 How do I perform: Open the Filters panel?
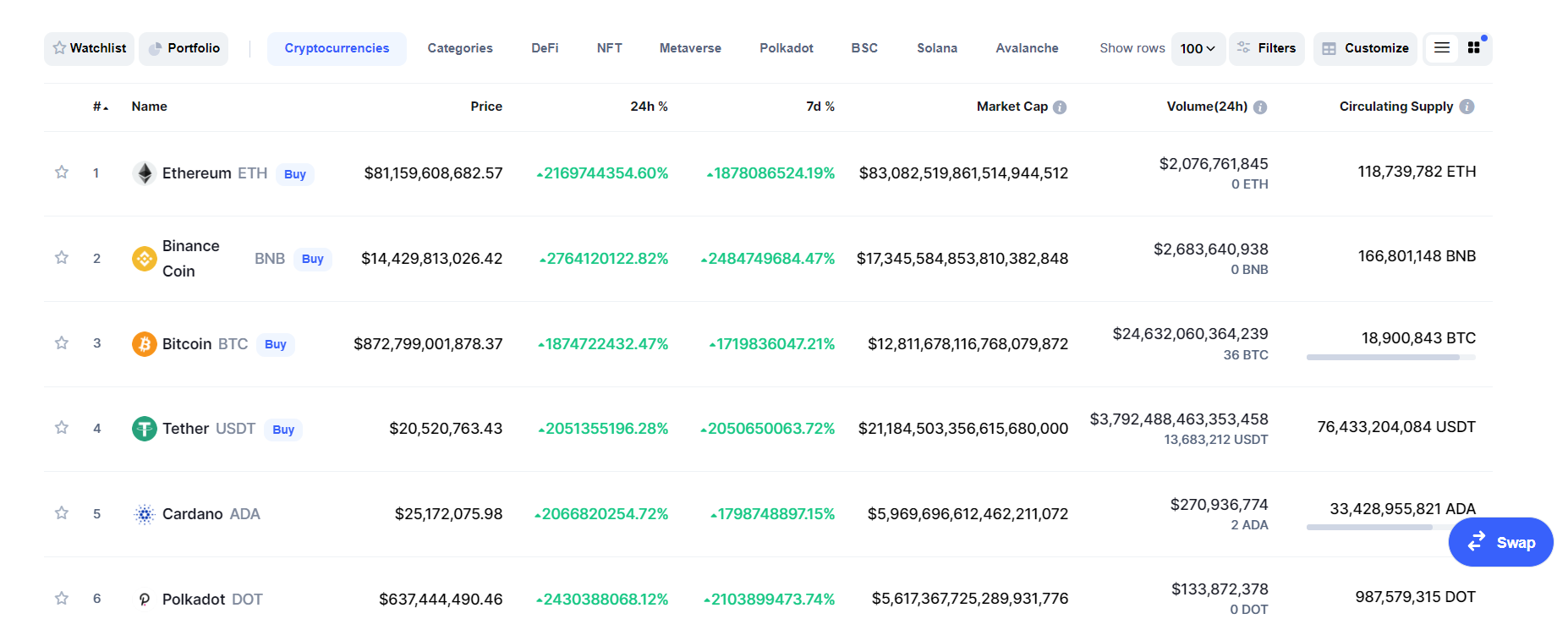tap(1267, 48)
